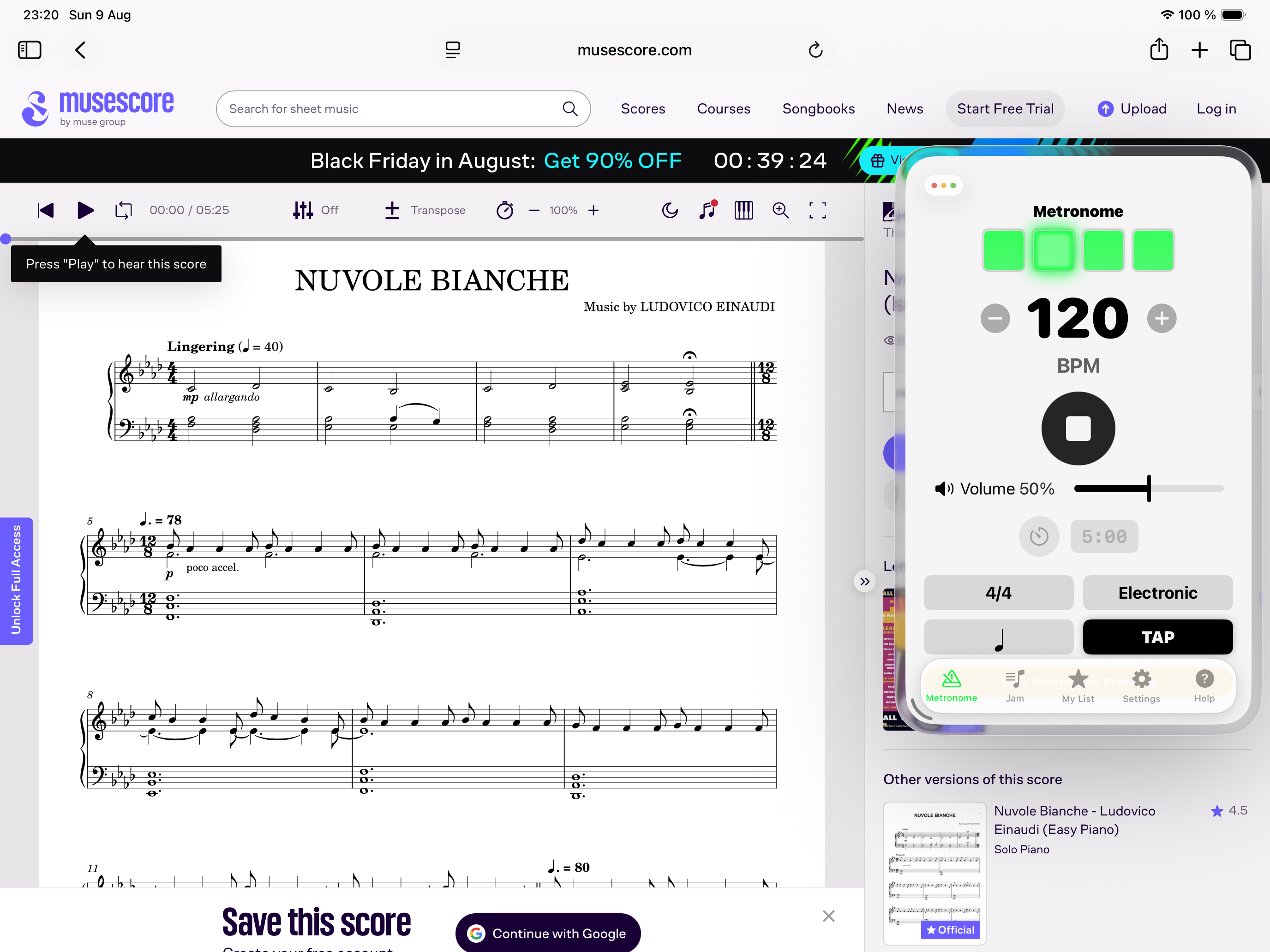Tap the TAP tempo button
This screenshot has height=952, width=1270.
[x=1157, y=637]
